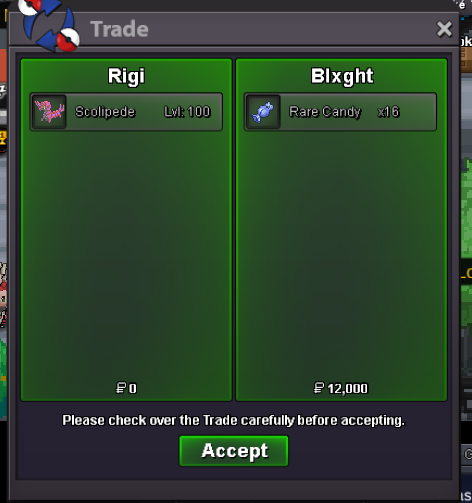Click Blxght's trader name header
Viewport: 472px width, 503px height.
342,76
